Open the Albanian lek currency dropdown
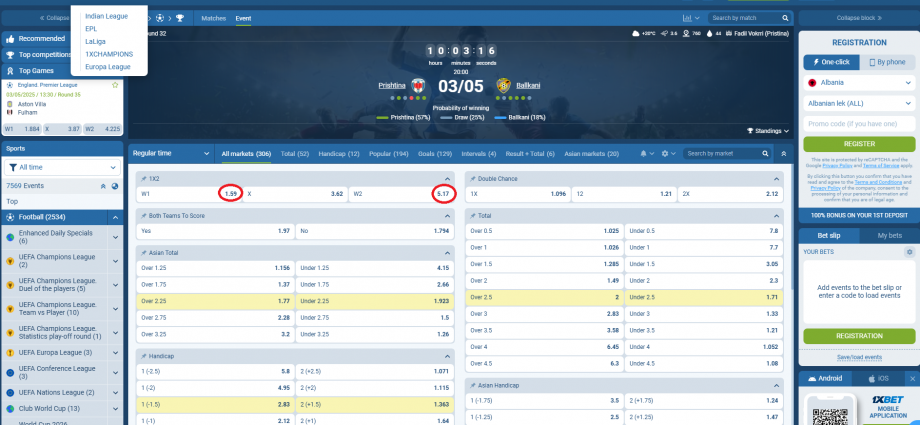The width and height of the screenshot is (920, 425). tap(859, 104)
